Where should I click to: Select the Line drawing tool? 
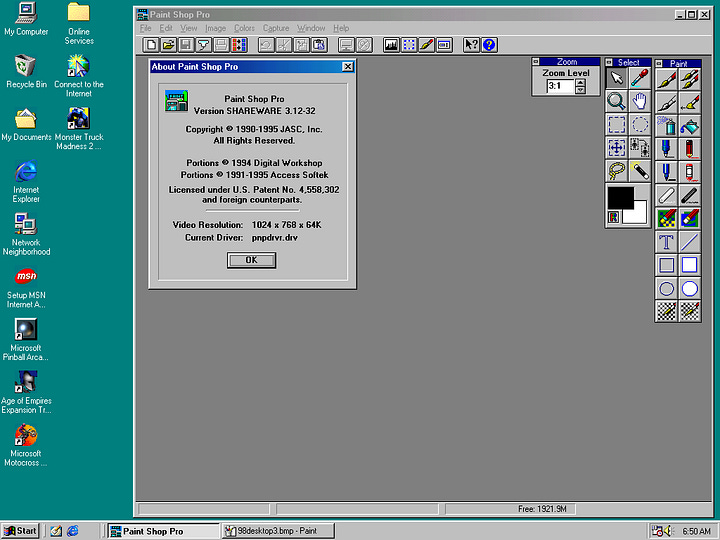tap(690, 242)
